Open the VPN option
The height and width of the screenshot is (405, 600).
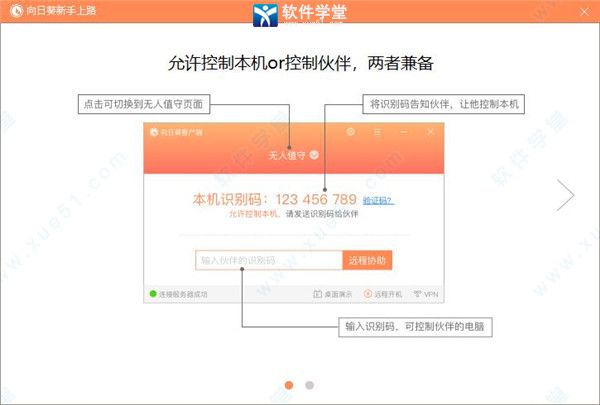426,294
